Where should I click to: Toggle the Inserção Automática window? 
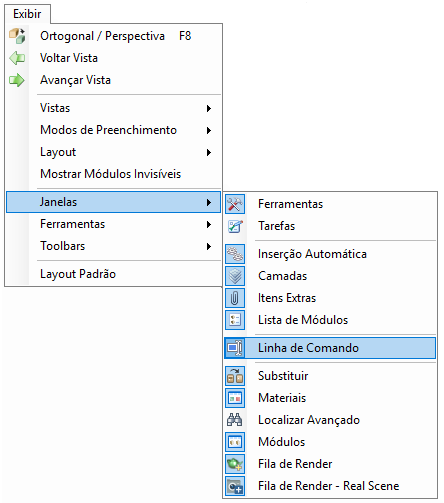pyautogui.click(x=330, y=254)
